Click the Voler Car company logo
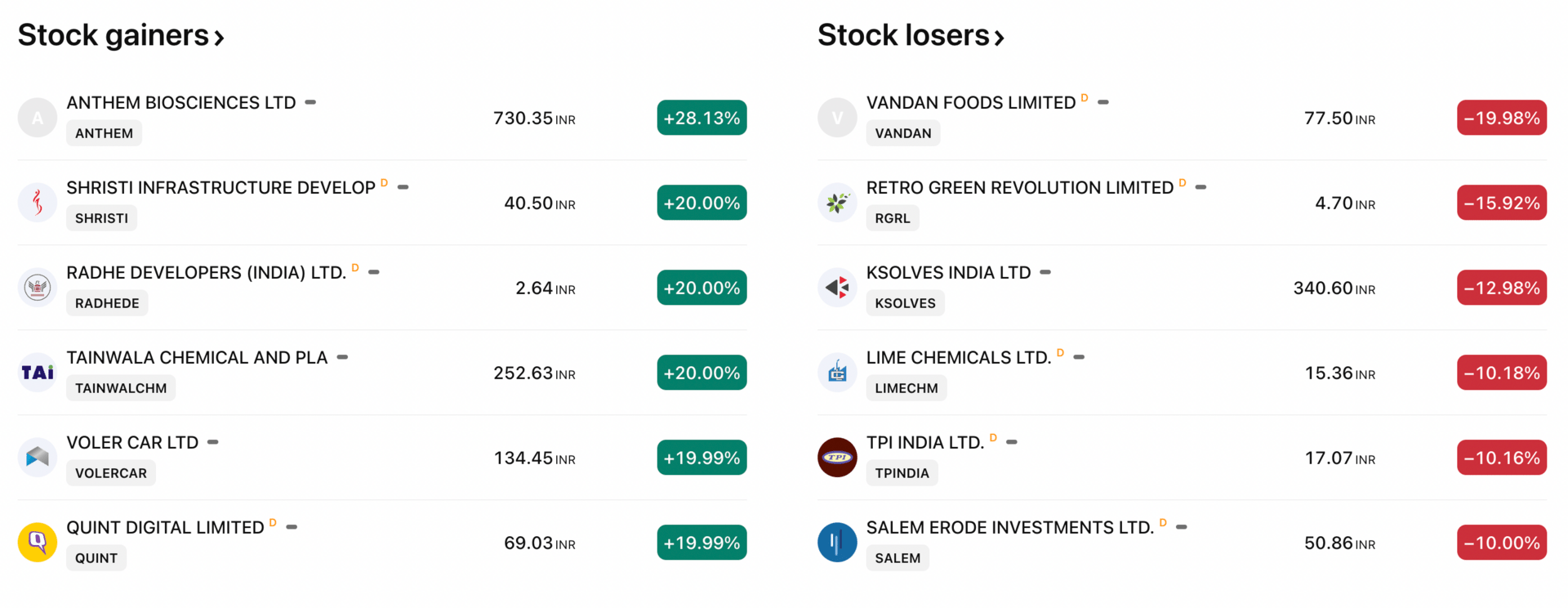1568x608 pixels. click(x=38, y=458)
